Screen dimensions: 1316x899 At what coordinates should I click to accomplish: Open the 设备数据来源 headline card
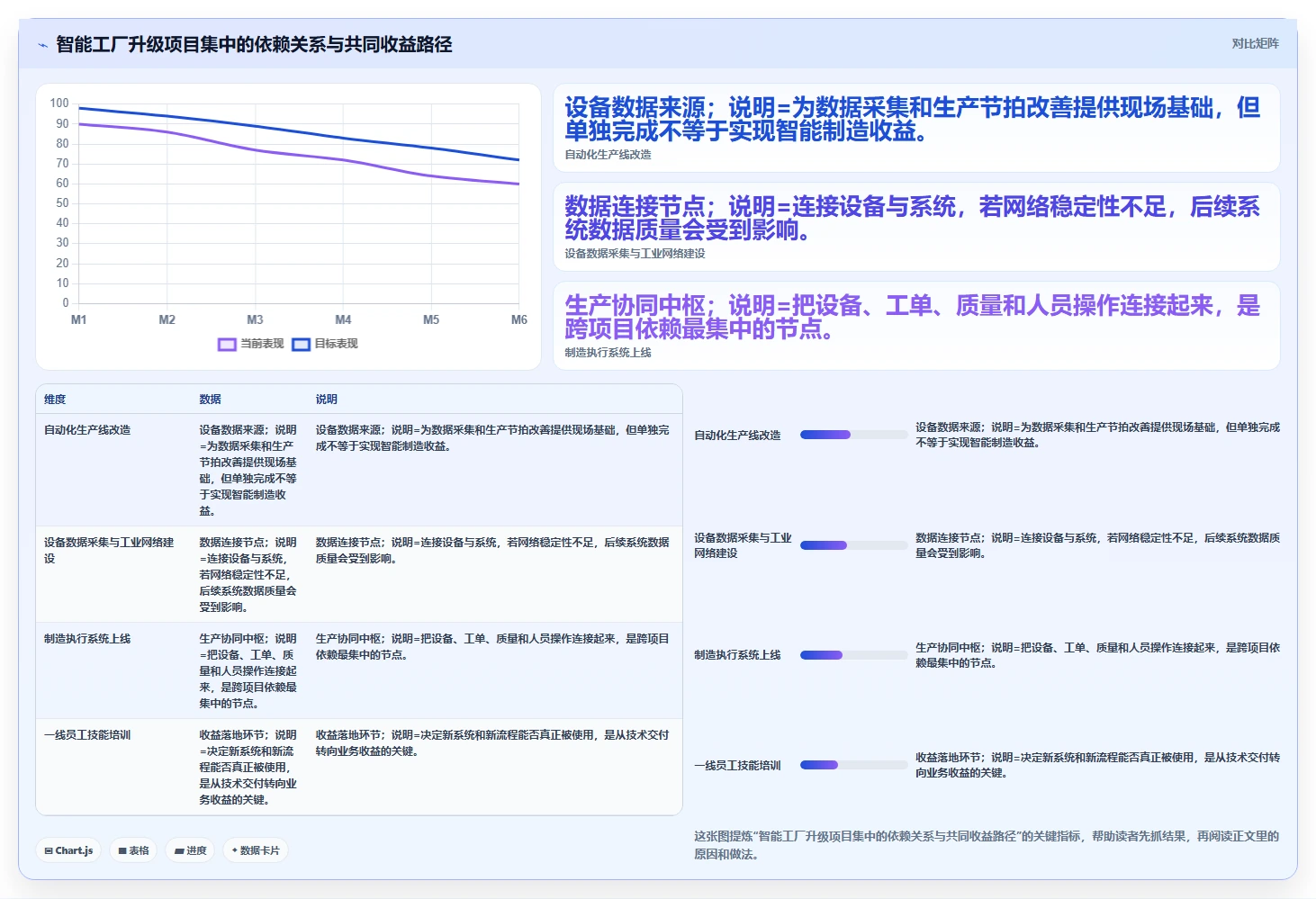(x=916, y=128)
